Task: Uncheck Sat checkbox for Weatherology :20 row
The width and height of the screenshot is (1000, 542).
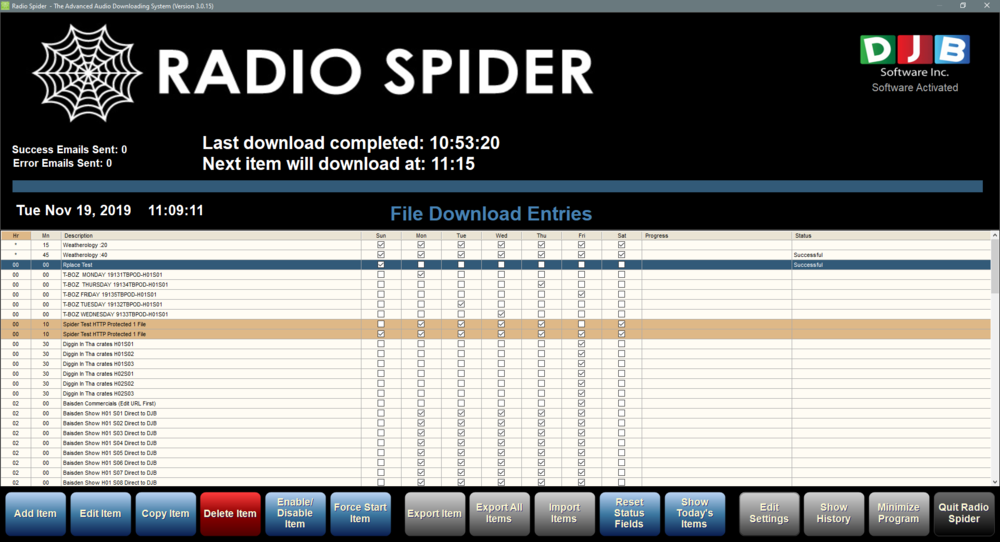Action: [621, 245]
